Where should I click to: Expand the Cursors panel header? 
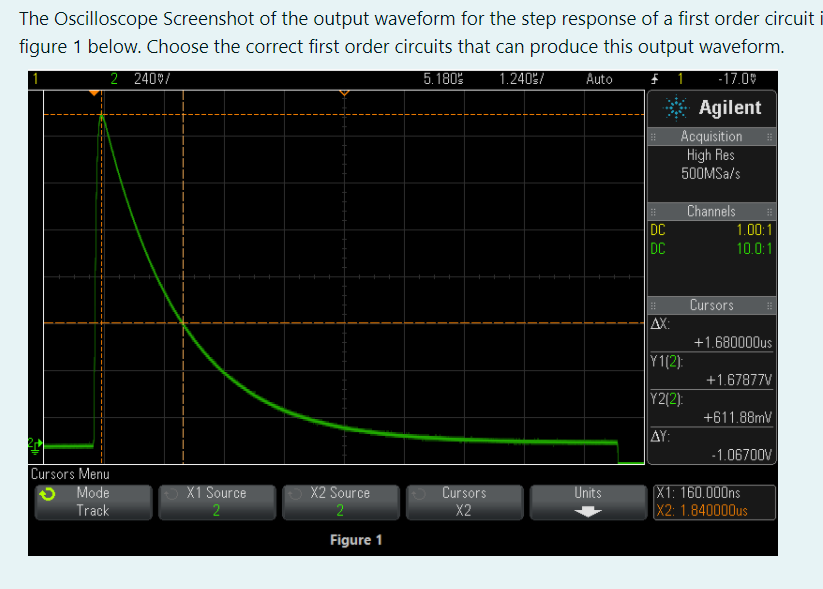712,305
